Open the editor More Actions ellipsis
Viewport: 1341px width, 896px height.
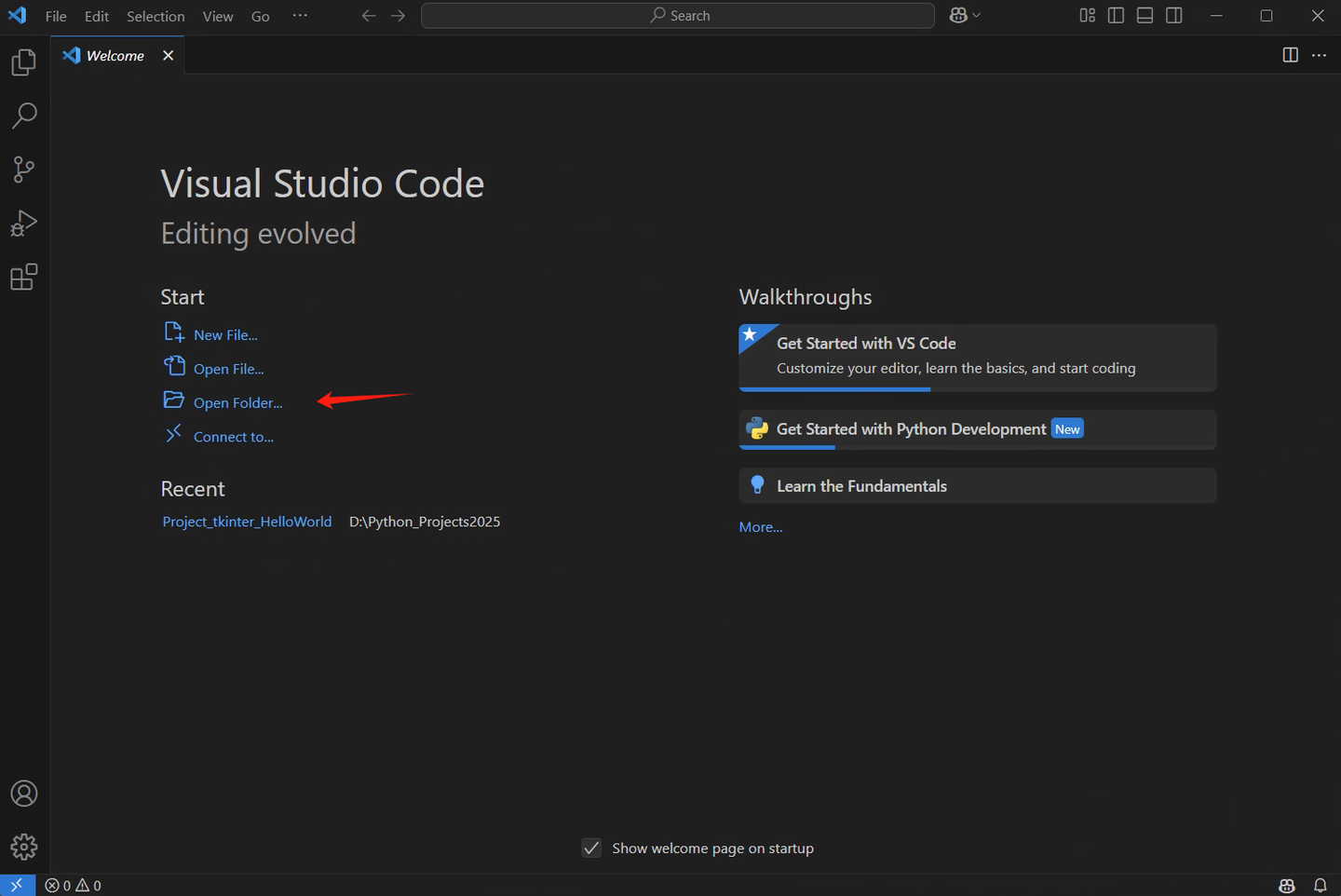tap(1319, 55)
